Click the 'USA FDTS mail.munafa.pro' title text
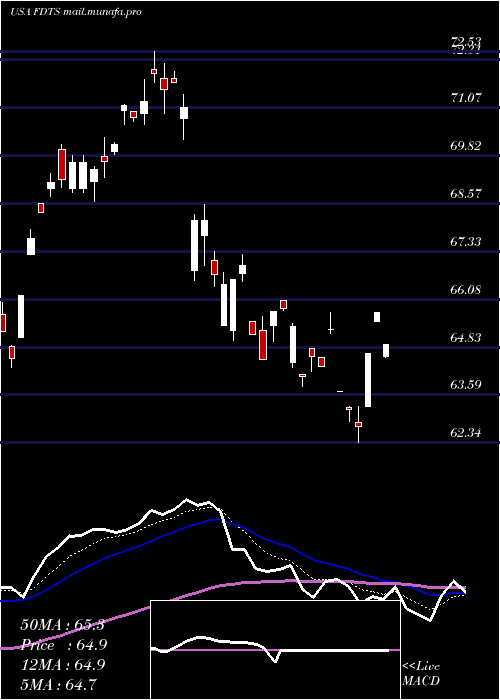Viewport: 500px width, 700px height. coord(76,12)
